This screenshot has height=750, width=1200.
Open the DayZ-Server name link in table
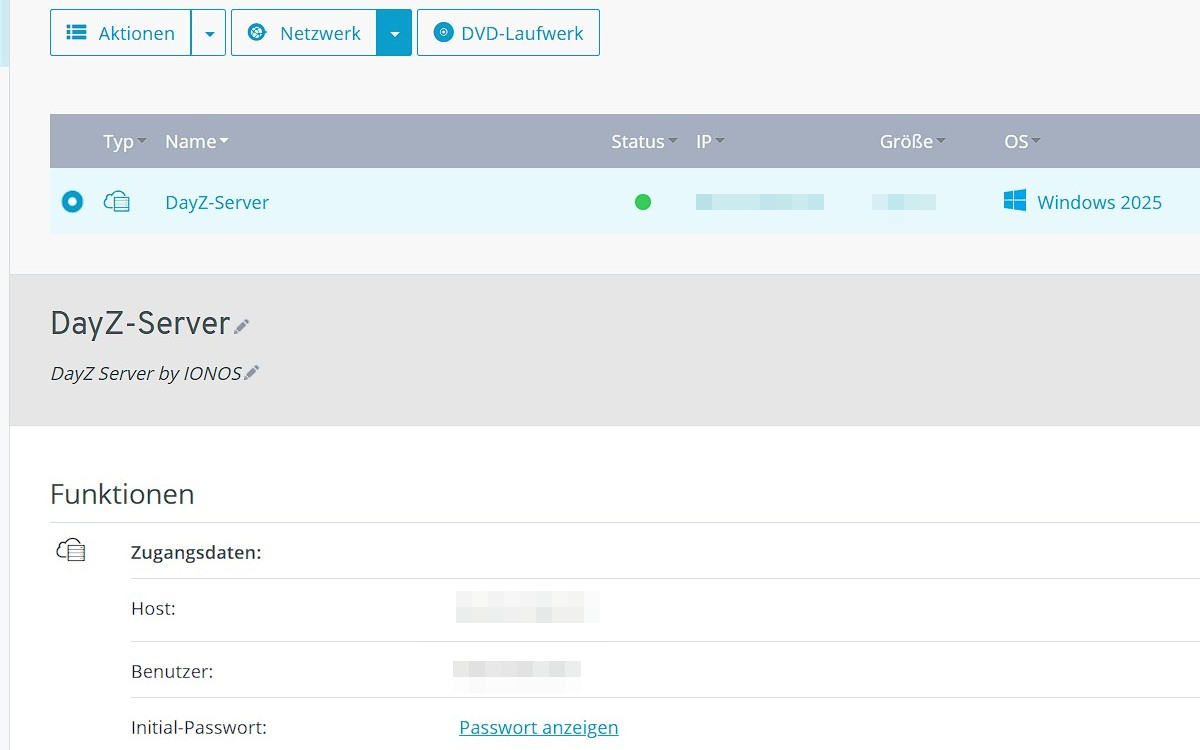[x=217, y=202]
